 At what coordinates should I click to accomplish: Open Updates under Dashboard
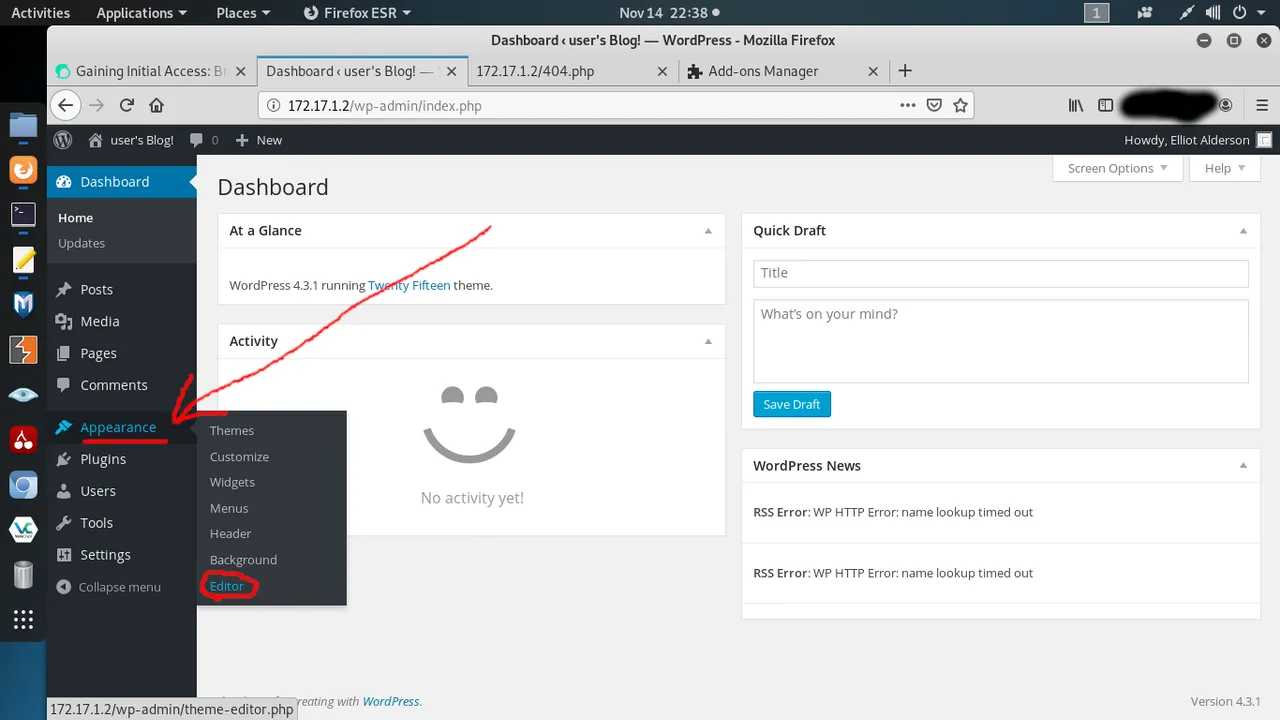(81, 243)
